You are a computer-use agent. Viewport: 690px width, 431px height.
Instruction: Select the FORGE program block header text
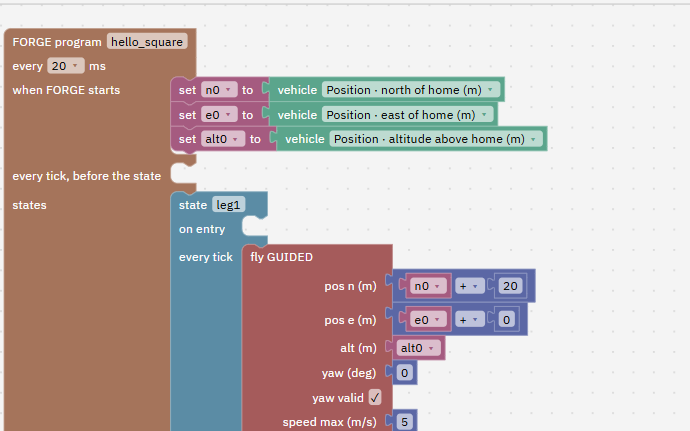57,42
